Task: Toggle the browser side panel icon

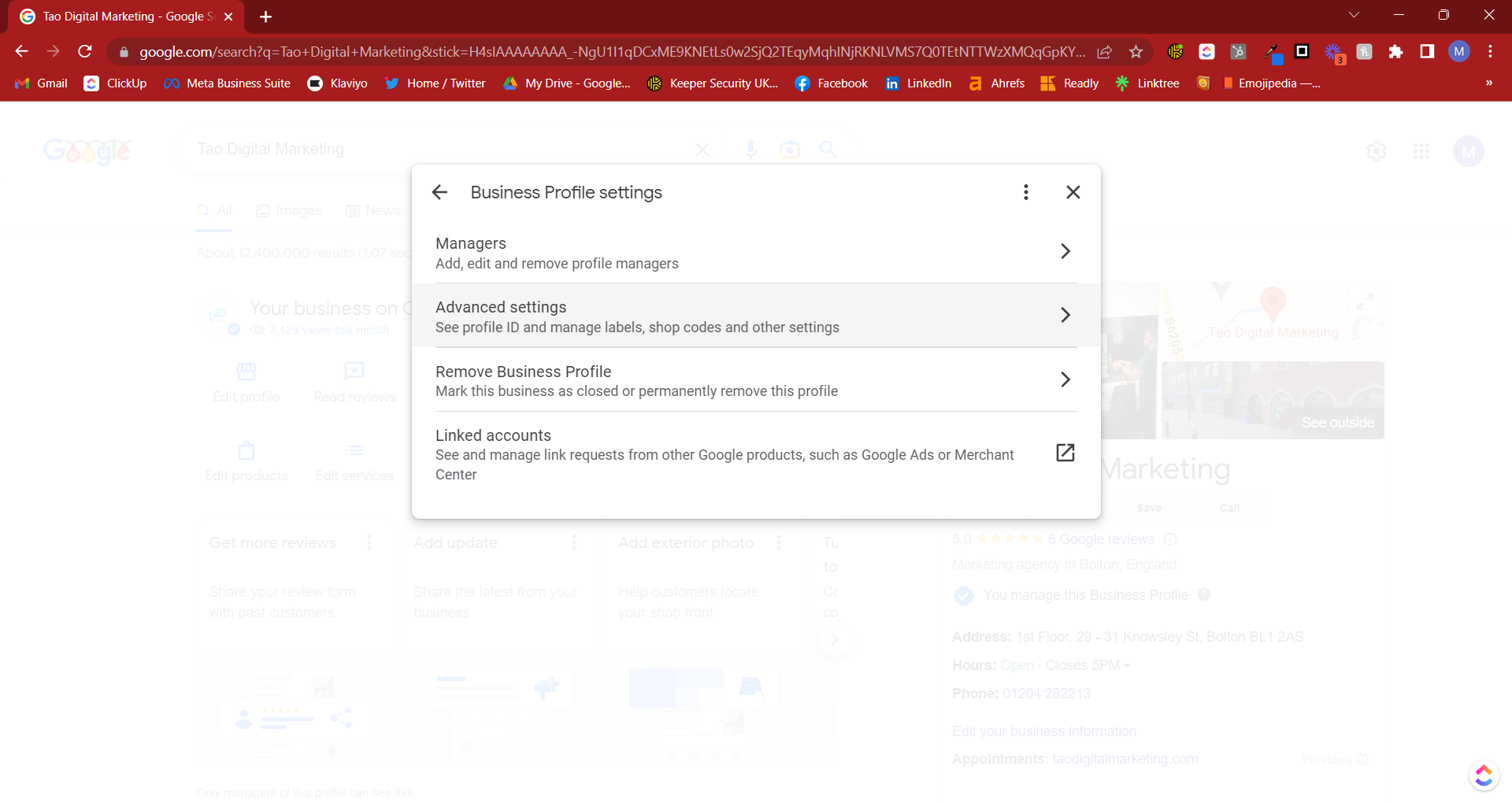Action: (x=1427, y=52)
